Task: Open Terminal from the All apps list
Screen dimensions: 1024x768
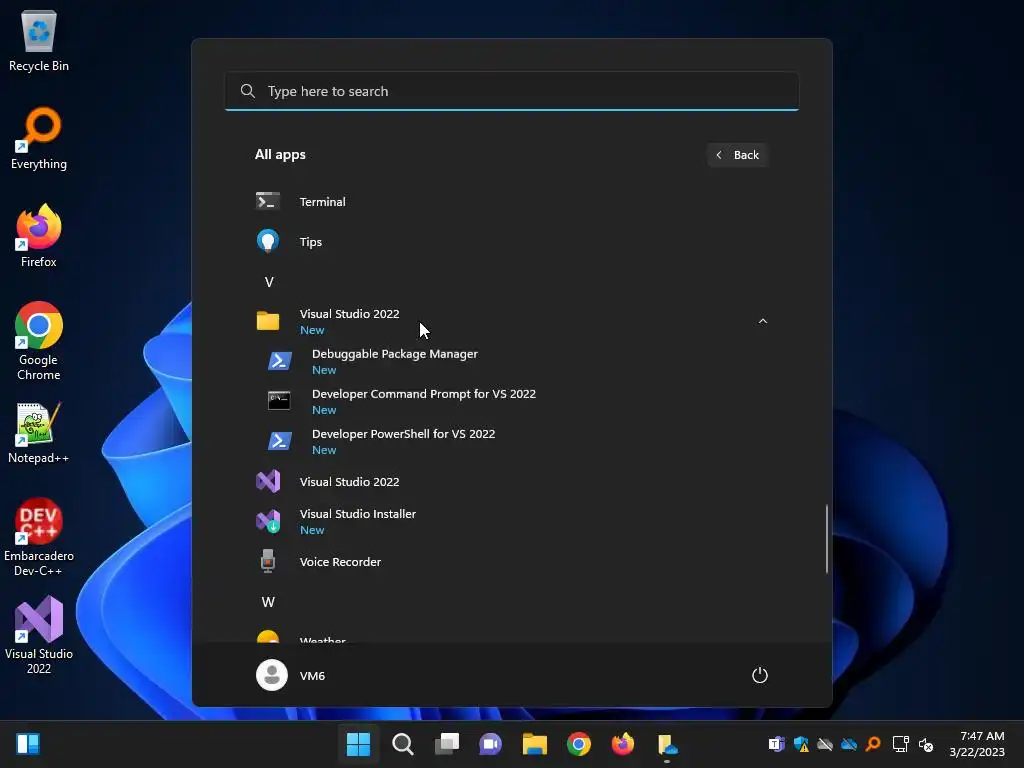Action: [x=511, y=202]
